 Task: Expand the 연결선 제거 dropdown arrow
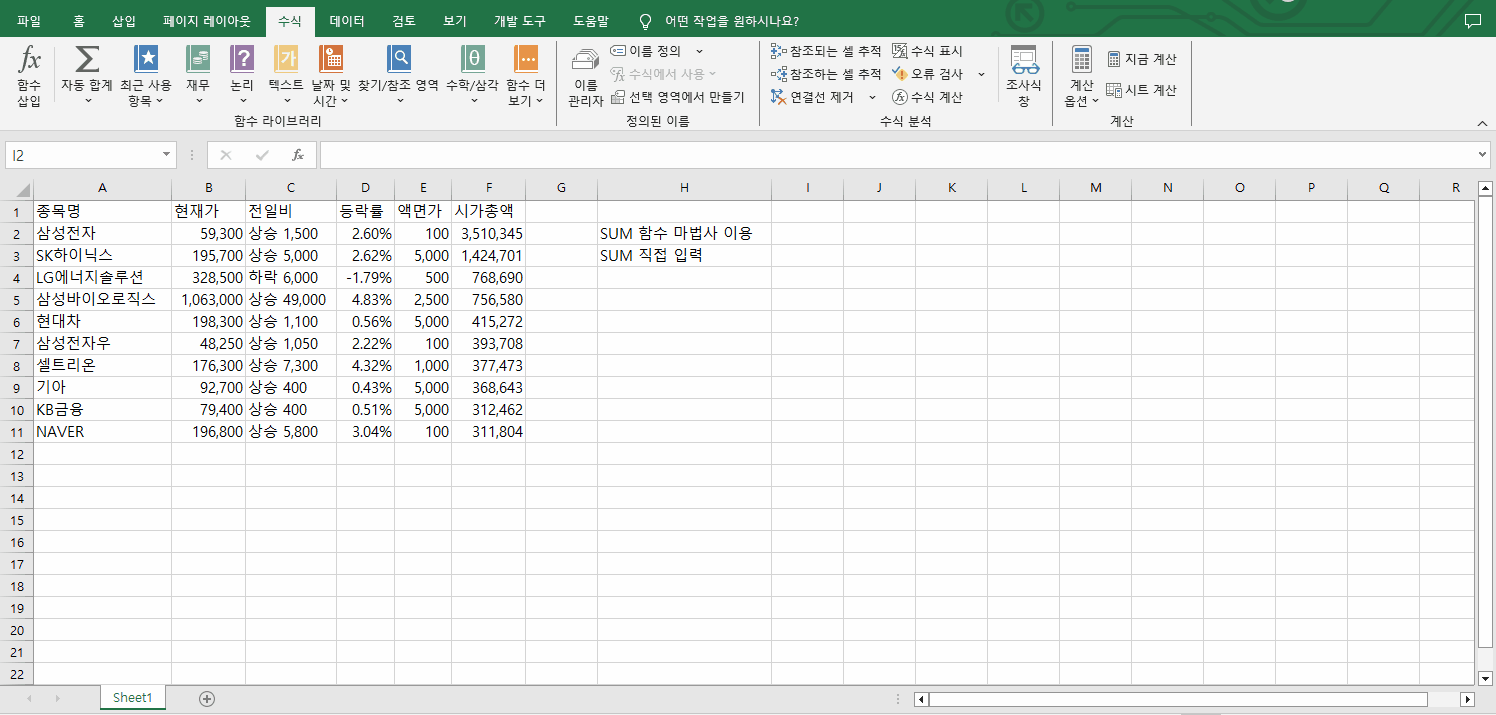(872, 97)
